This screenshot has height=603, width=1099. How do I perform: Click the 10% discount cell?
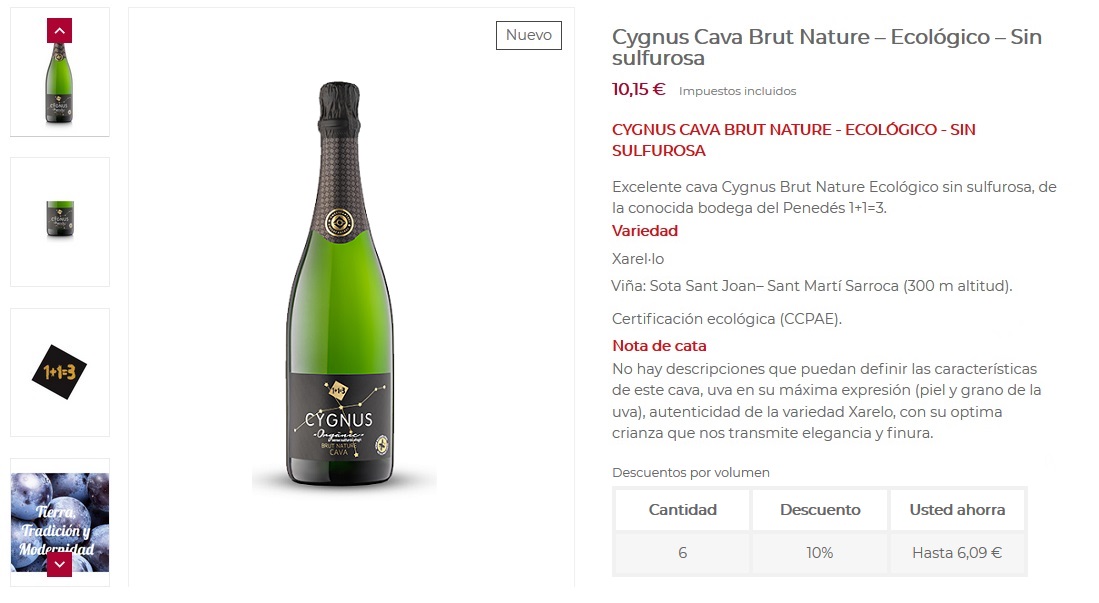pos(819,552)
